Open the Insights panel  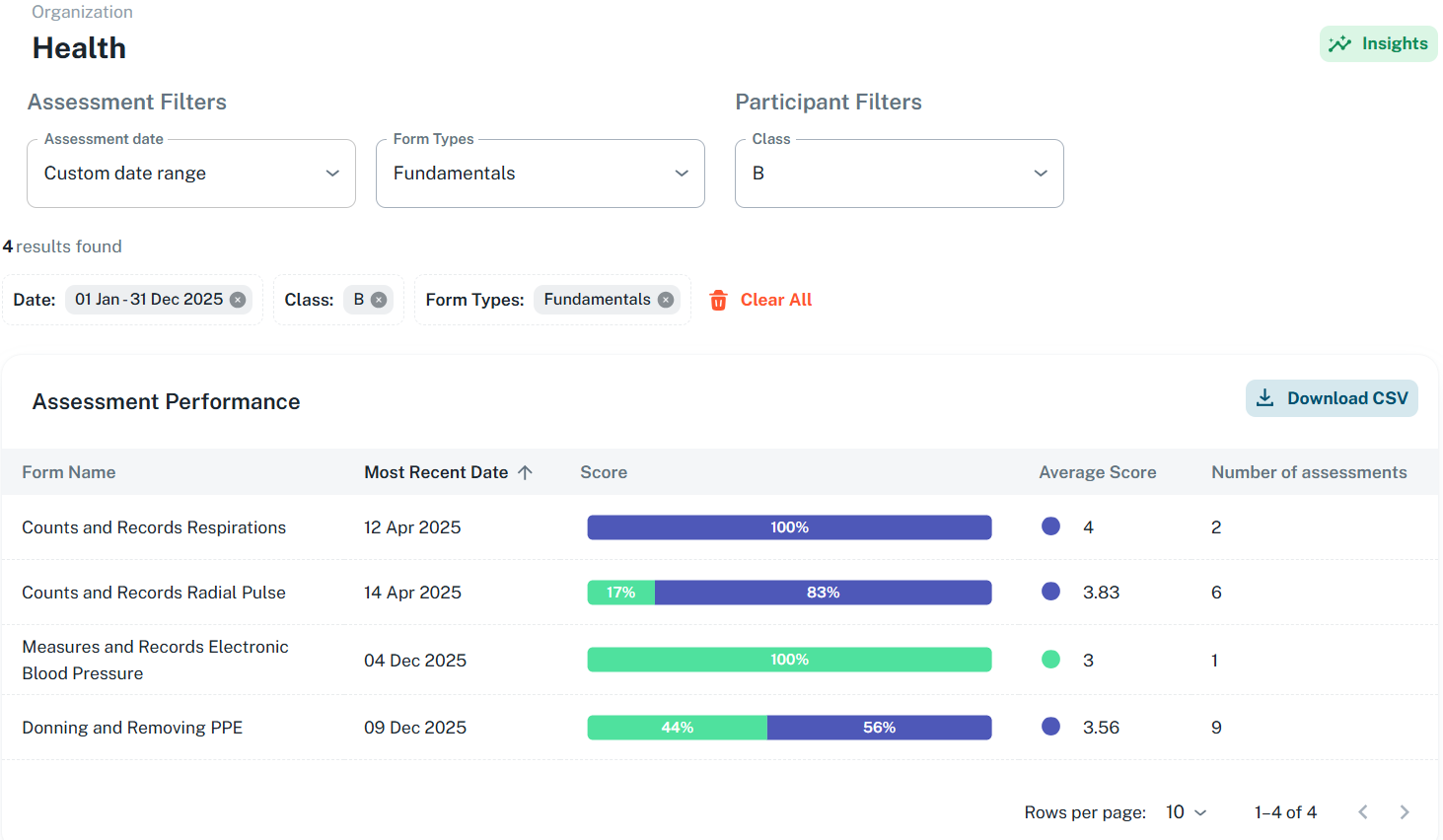1378,43
